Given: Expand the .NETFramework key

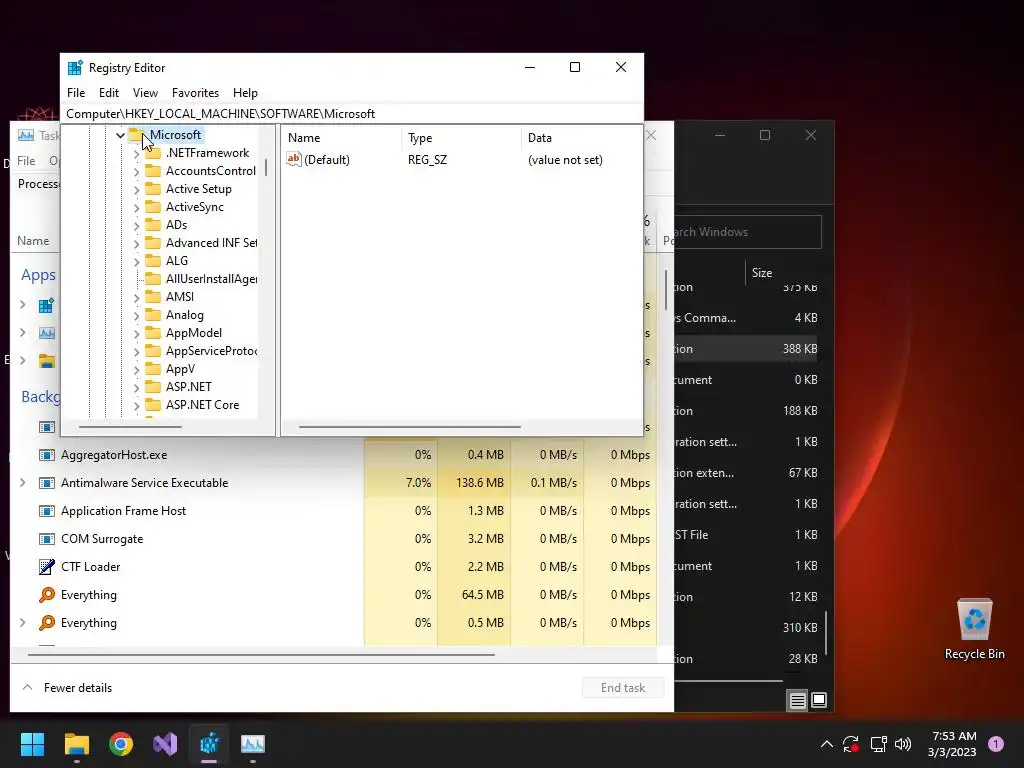Looking at the screenshot, I should tap(136, 153).
